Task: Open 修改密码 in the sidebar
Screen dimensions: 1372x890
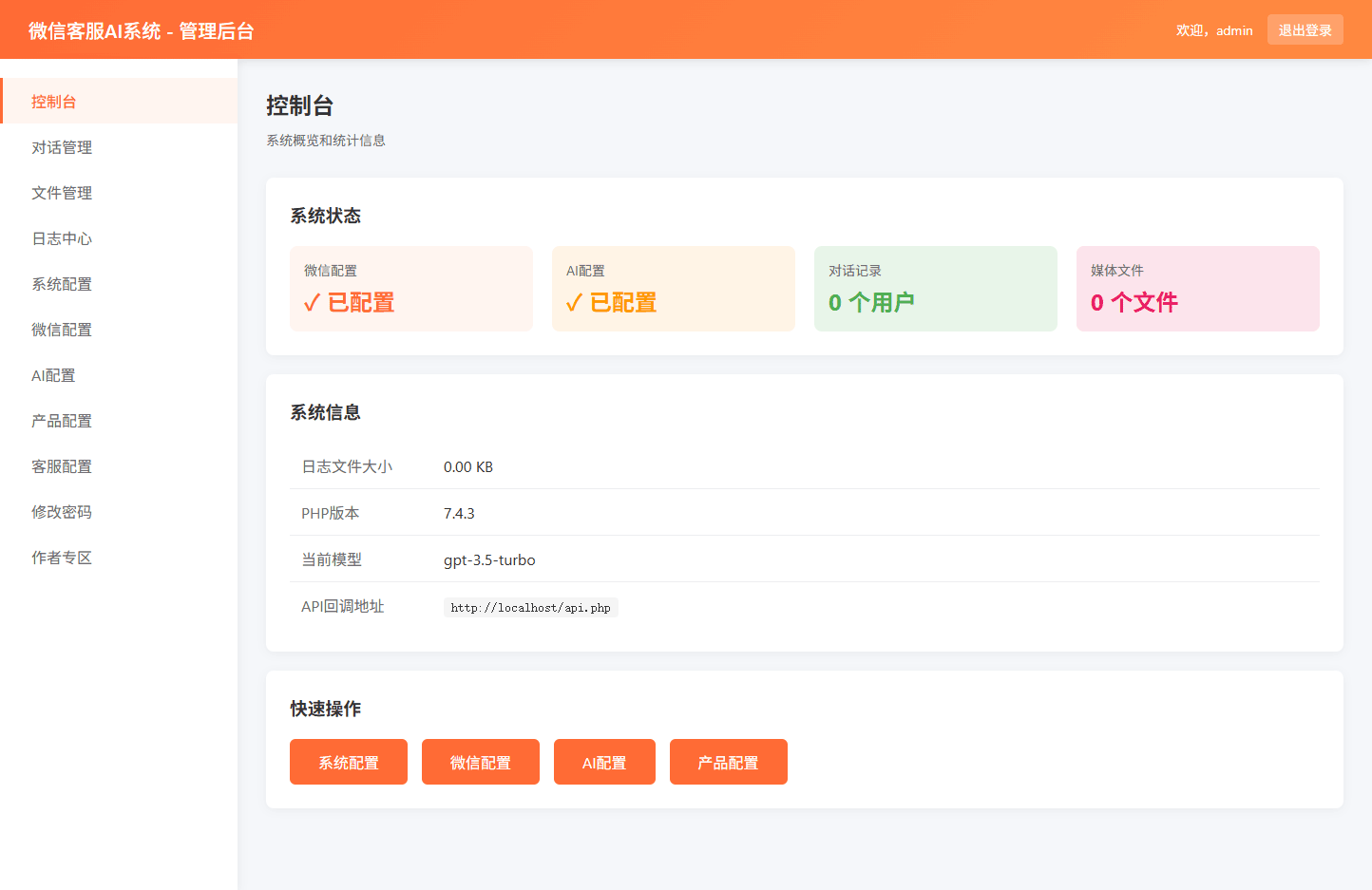Action: [62, 512]
